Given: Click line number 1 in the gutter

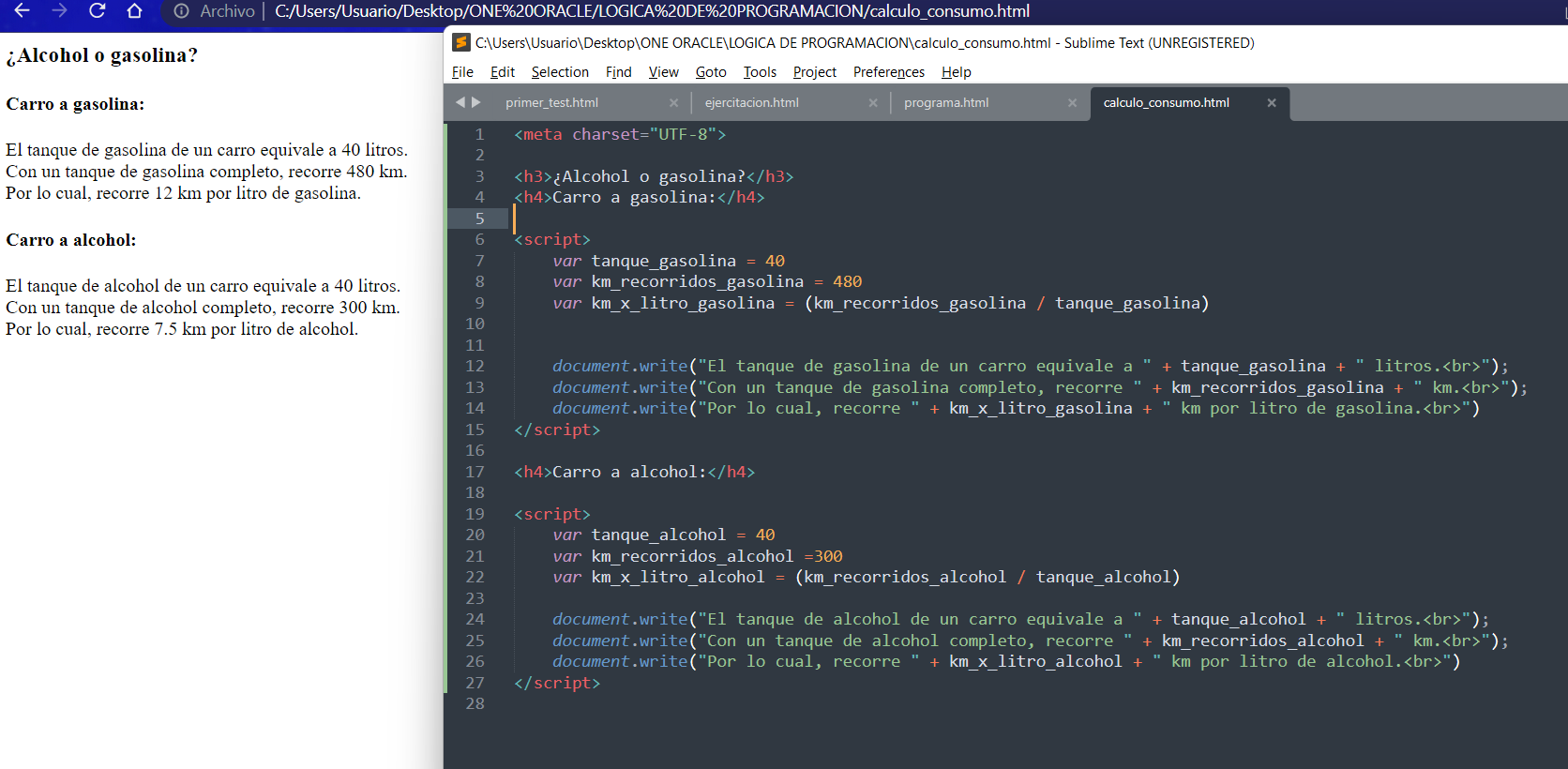Looking at the screenshot, I should tap(479, 134).
